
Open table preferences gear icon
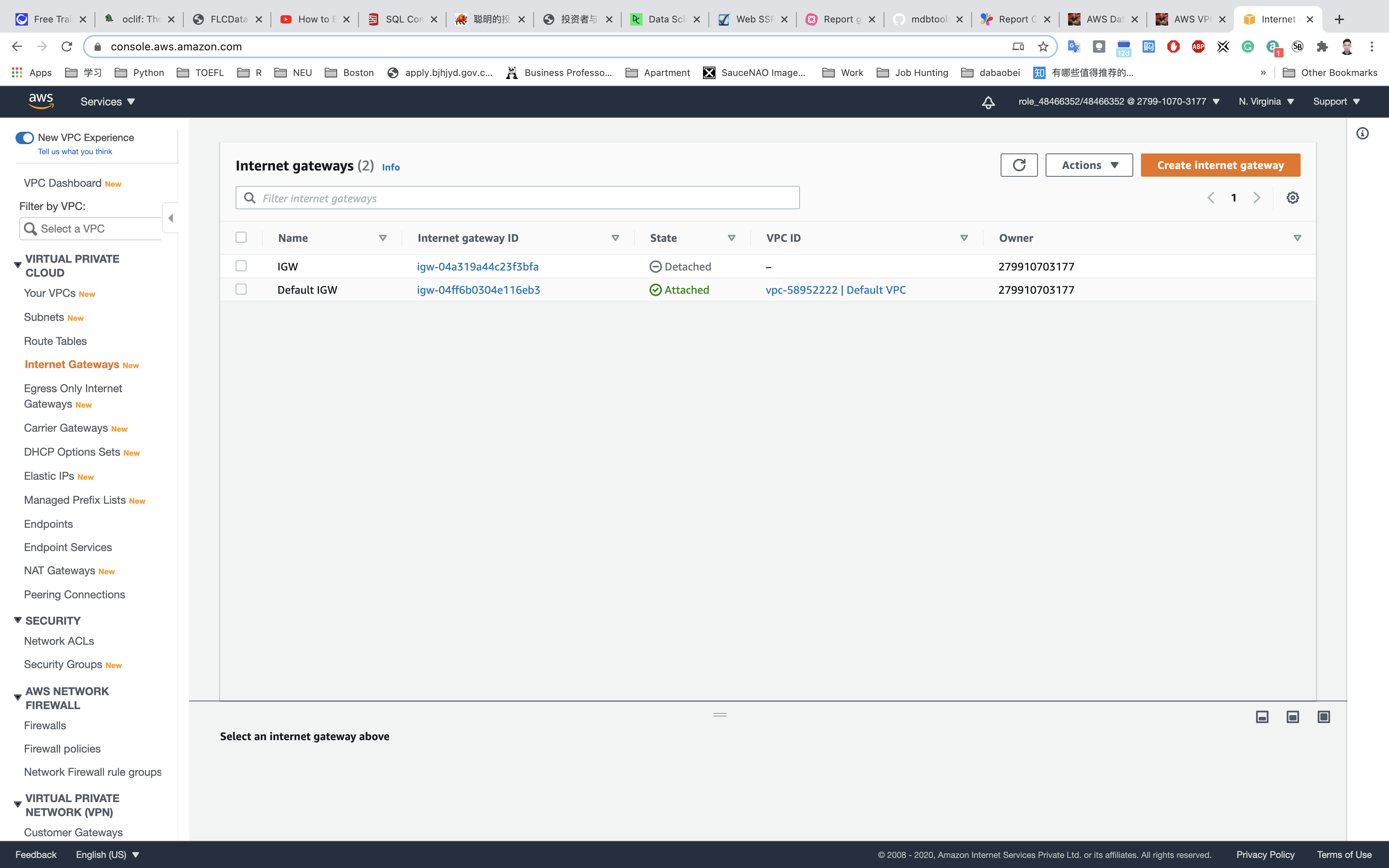(x=1292, y=198)
